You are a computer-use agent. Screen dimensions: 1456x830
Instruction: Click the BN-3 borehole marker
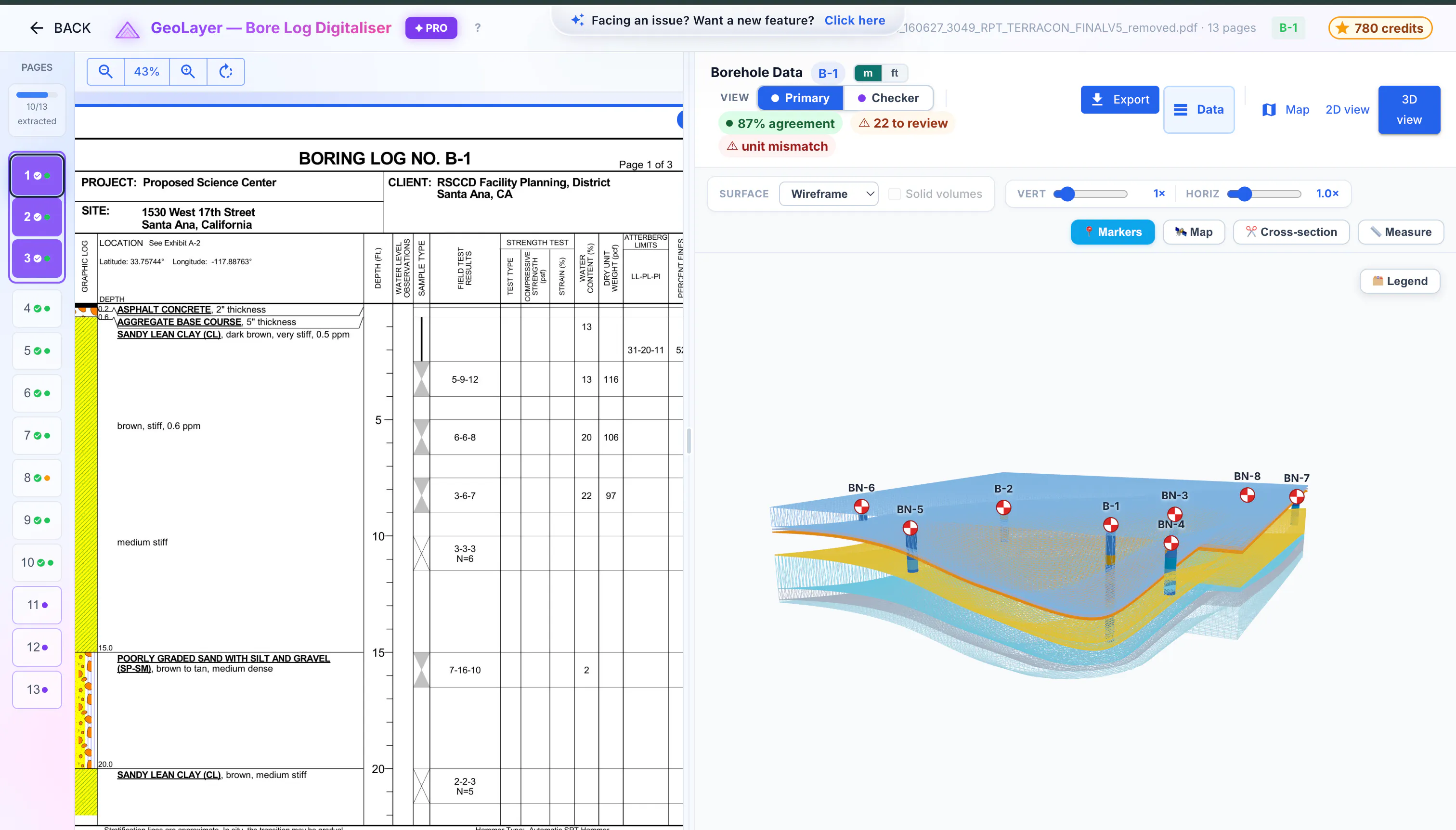click(x=1175, y=514)
